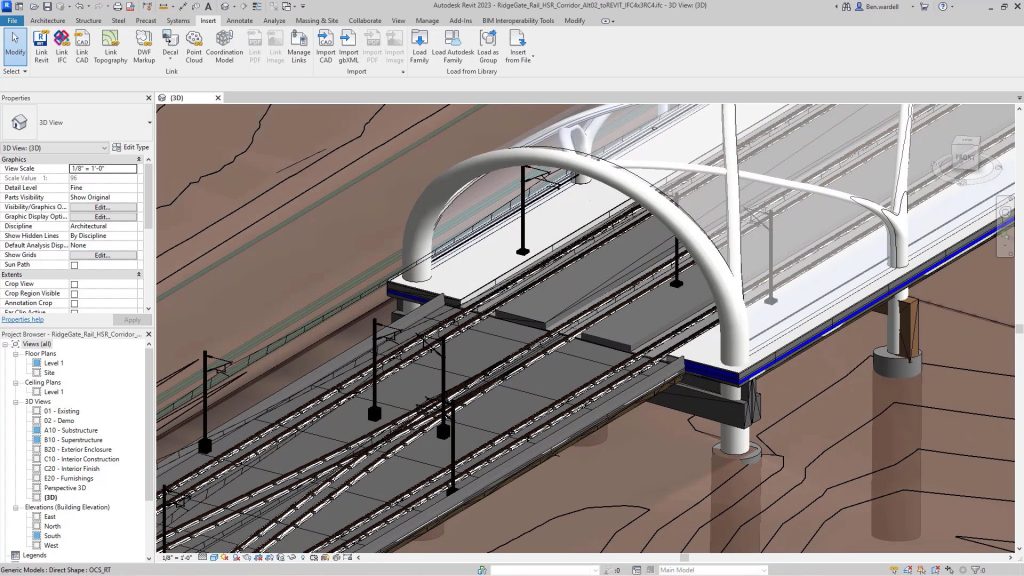Click View Scale value field
This screenshot has height=576, width=1024.
(x=103, y=168)
